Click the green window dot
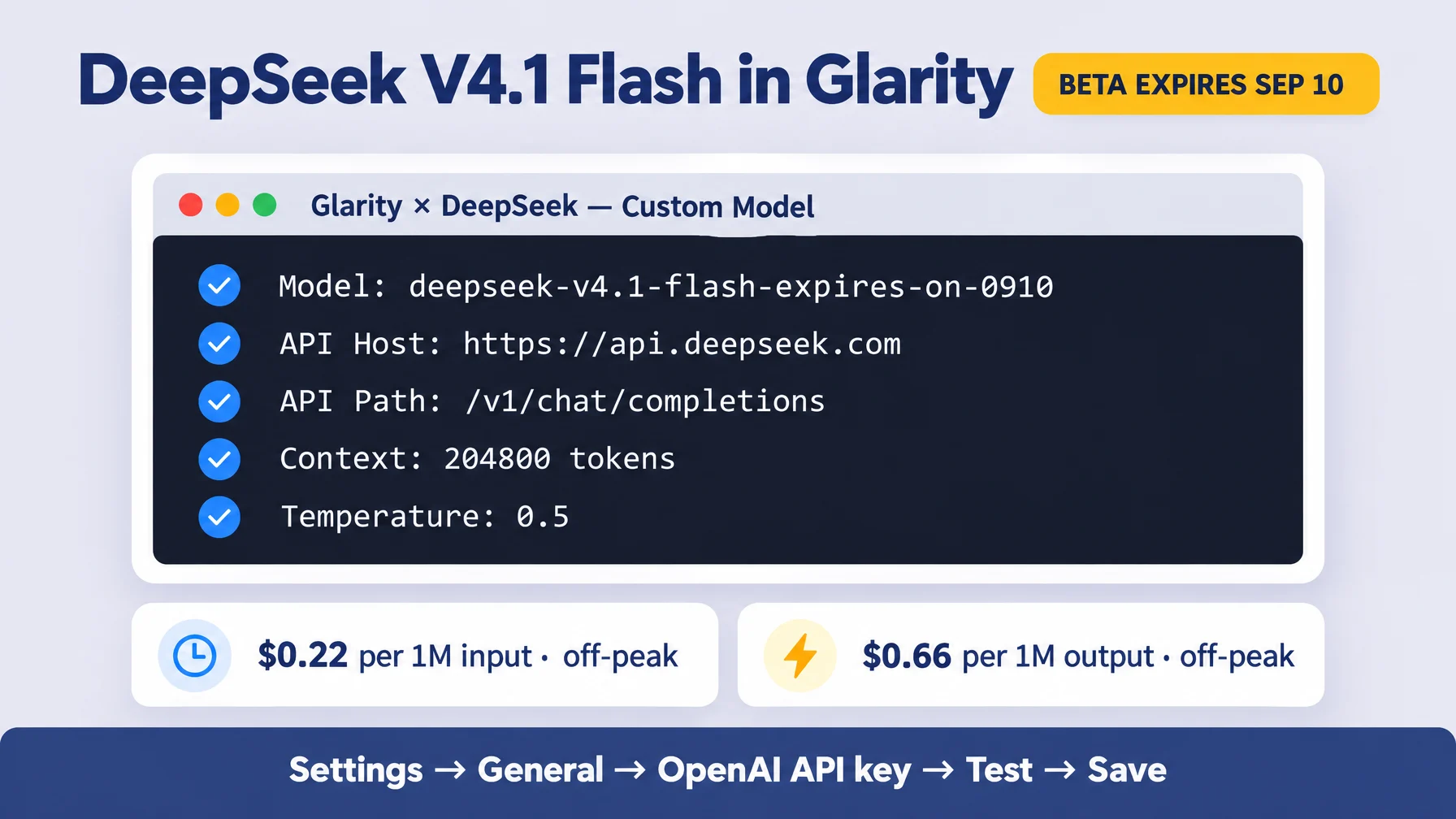1456x819 pixels. click(x=265, y=205)
